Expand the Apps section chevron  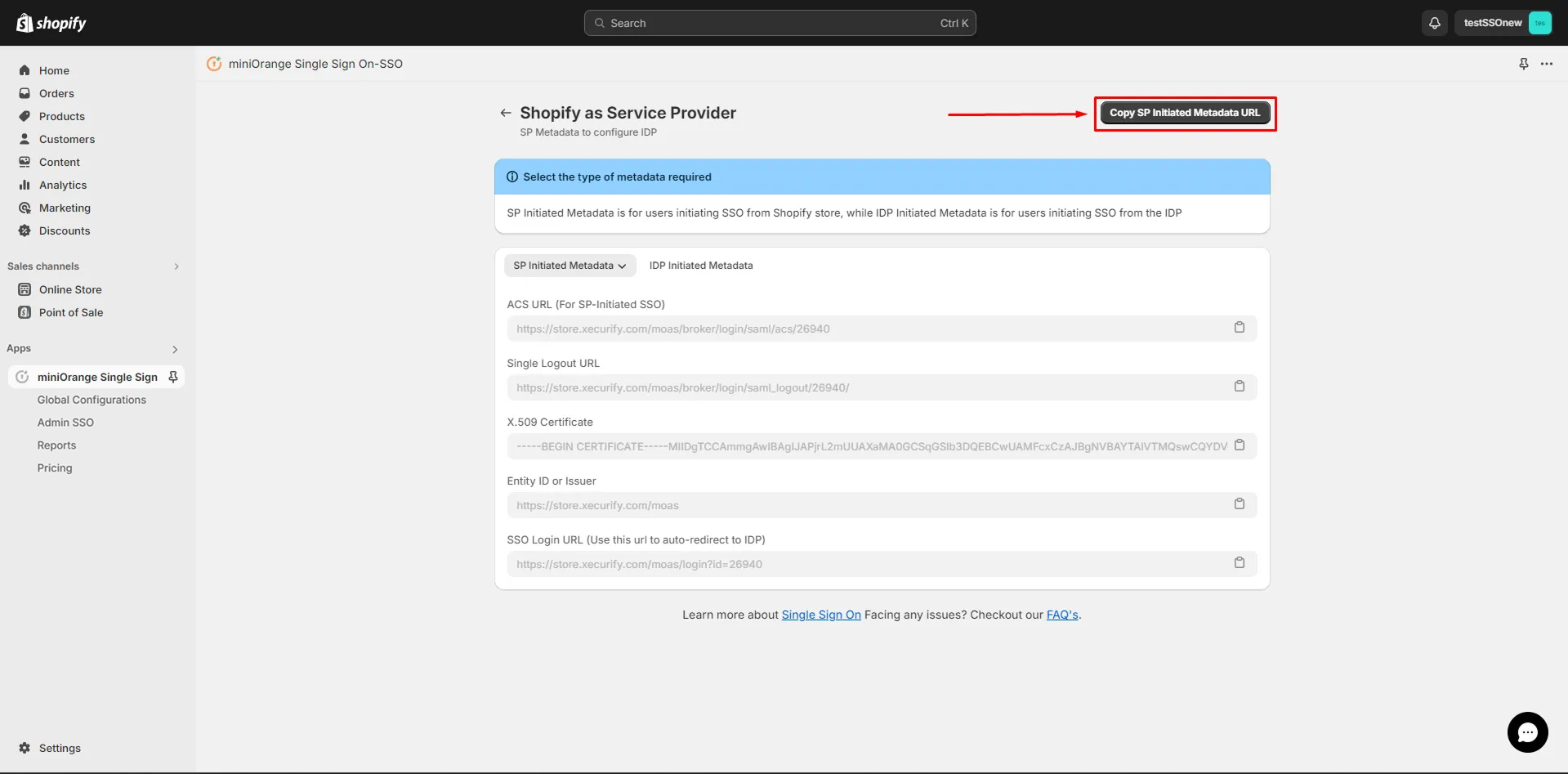point(174,349)
